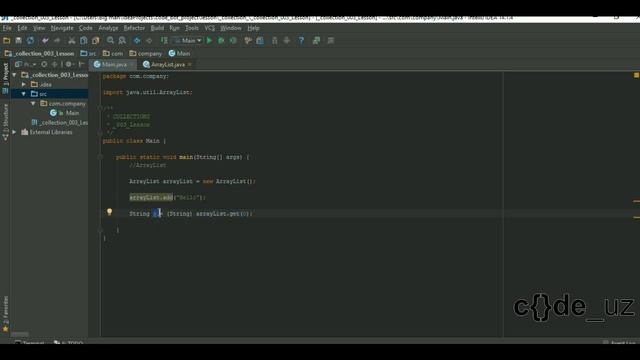Collapse the src folder node
640x360 pixels.
24,94
